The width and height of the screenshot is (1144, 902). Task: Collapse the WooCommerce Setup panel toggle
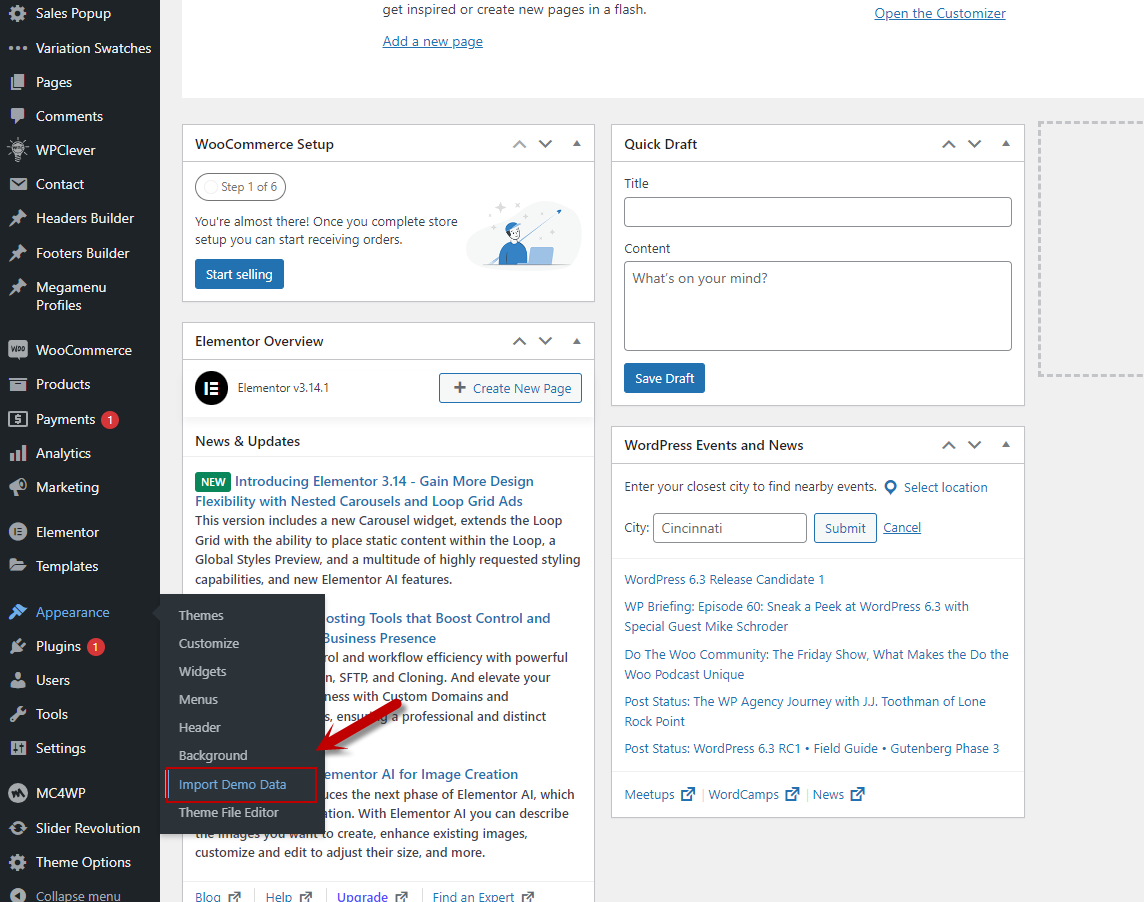[577, 144]
